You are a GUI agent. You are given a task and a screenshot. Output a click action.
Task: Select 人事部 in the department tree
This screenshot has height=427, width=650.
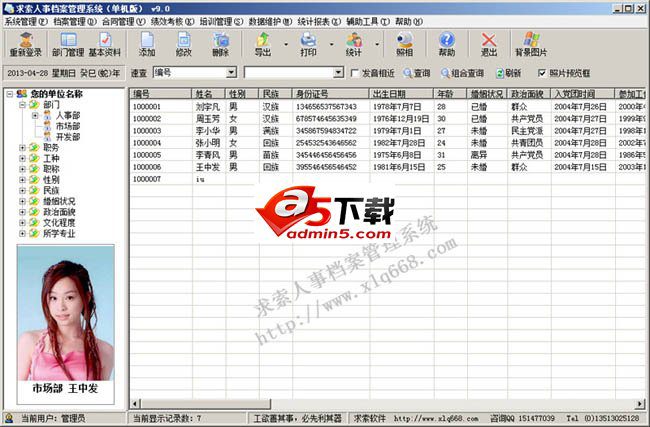point(68,115)
